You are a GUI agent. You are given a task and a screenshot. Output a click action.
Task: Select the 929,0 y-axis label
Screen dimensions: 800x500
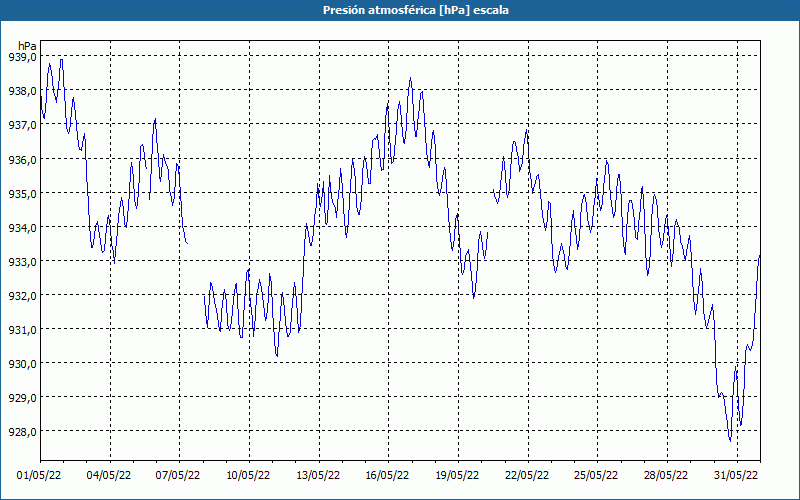coord(22,397)
